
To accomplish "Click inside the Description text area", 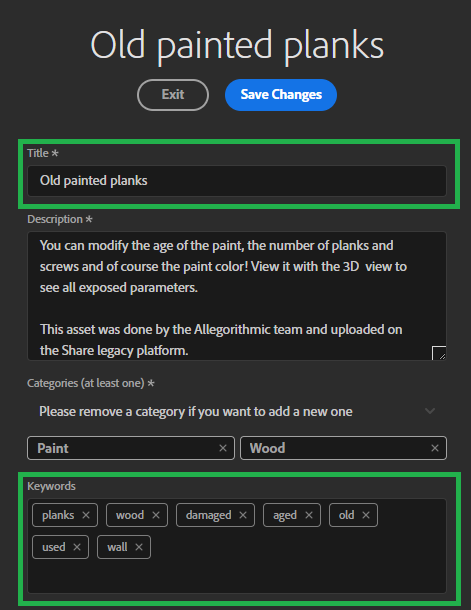I will click(237, 296).
